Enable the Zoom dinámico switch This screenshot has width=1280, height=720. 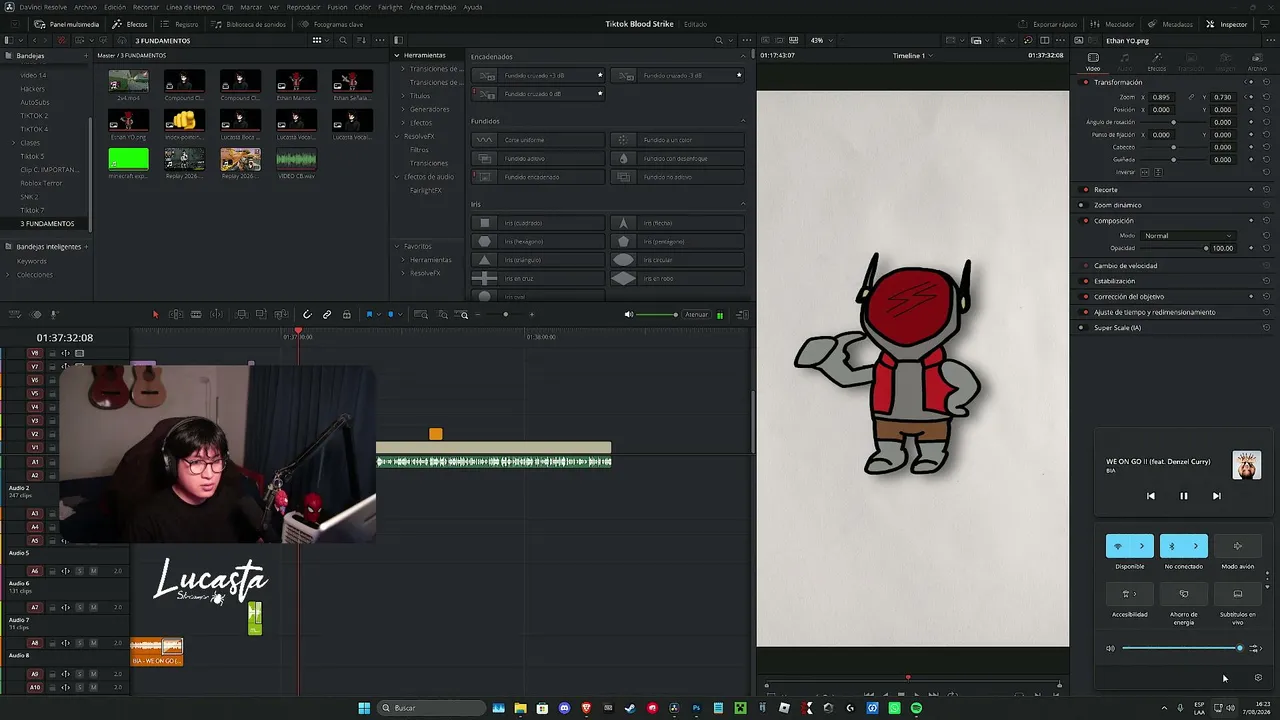pos(1082,205)
